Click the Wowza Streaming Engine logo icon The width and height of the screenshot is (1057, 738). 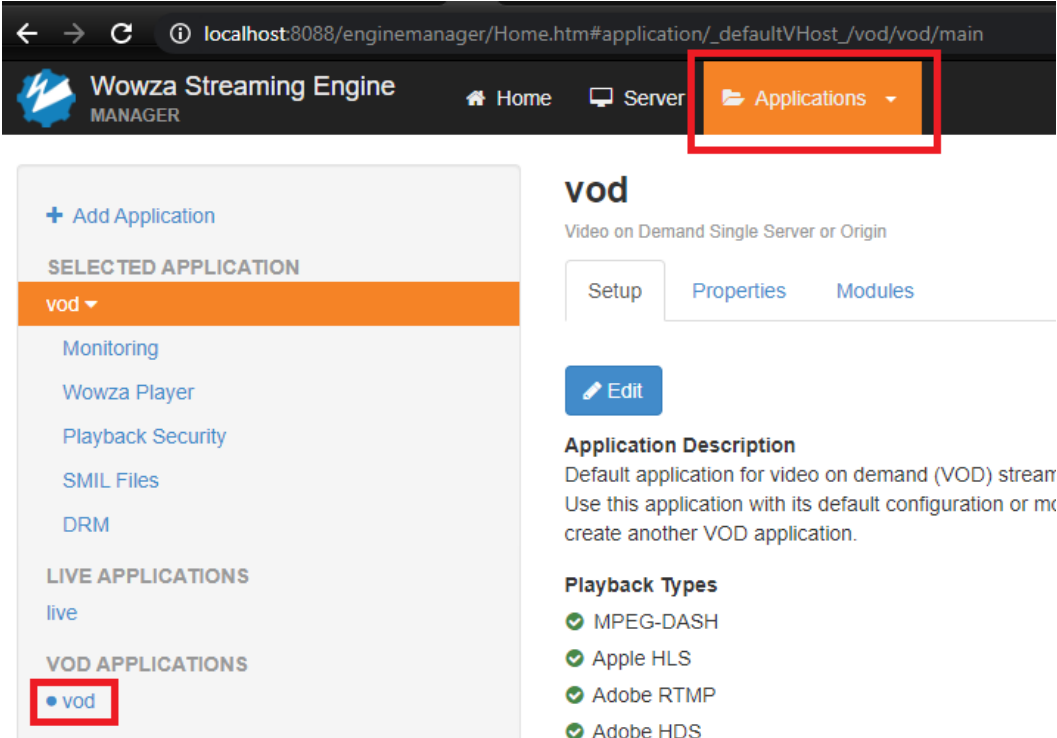click(46, 98)
